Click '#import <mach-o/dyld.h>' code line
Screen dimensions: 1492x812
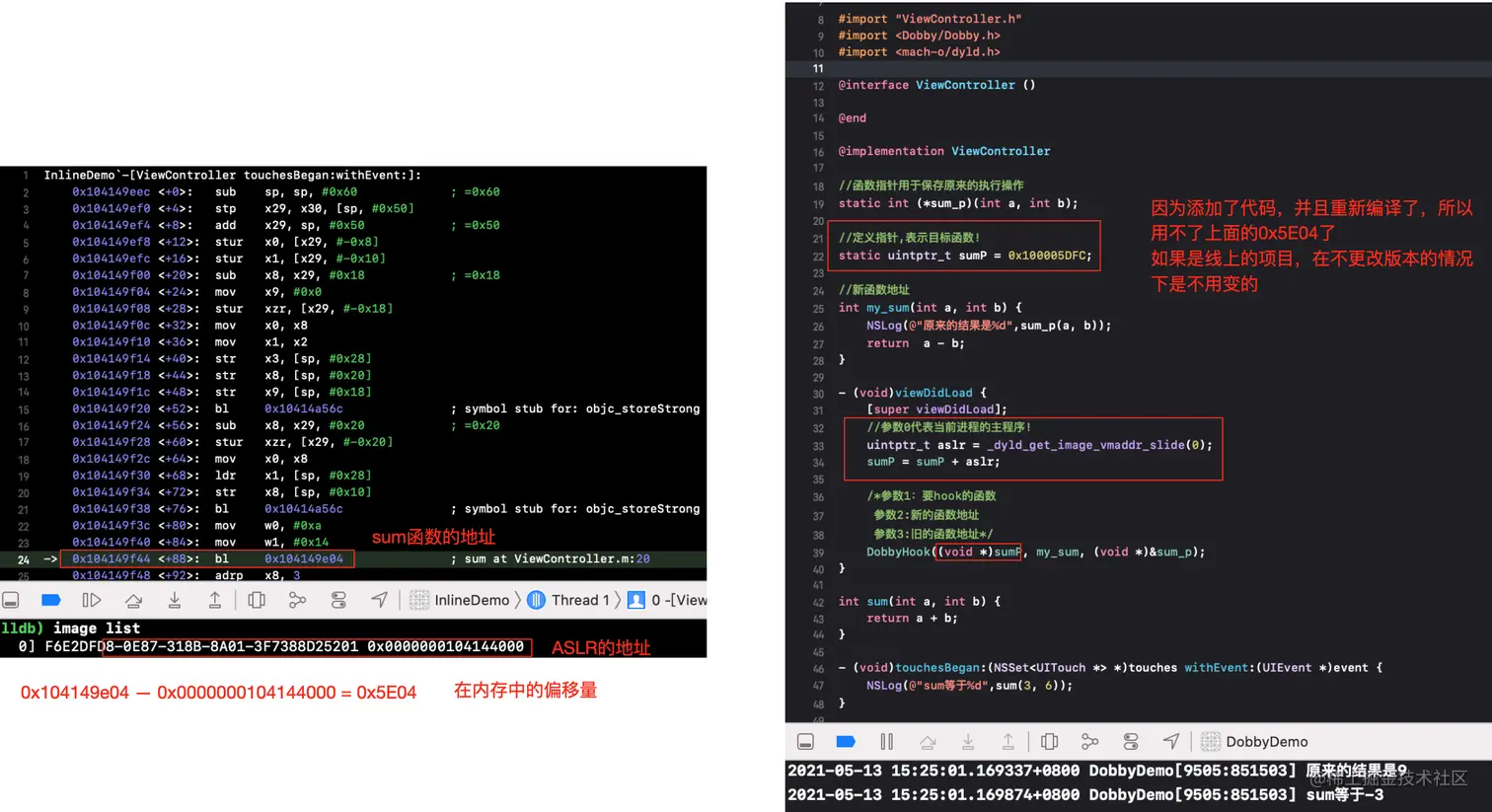[919, 52]
